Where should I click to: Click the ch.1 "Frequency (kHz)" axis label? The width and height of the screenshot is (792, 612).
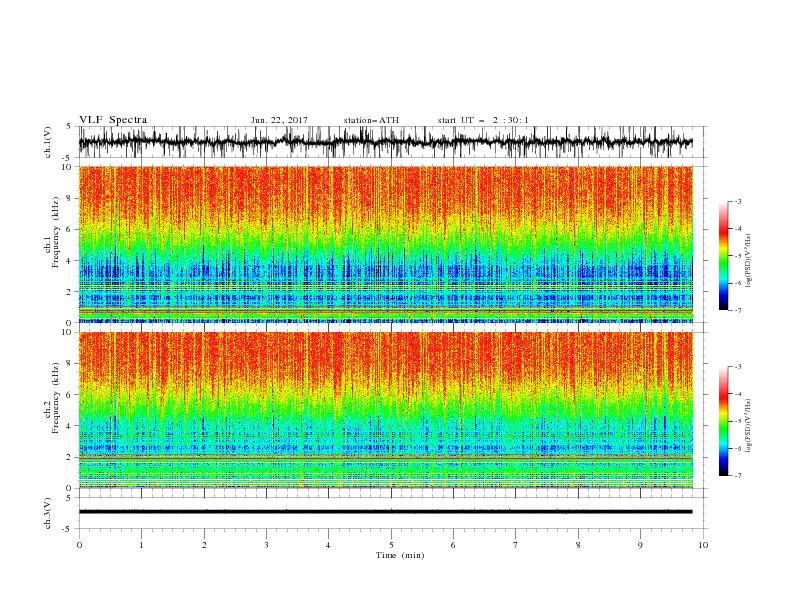pos(56,233)
